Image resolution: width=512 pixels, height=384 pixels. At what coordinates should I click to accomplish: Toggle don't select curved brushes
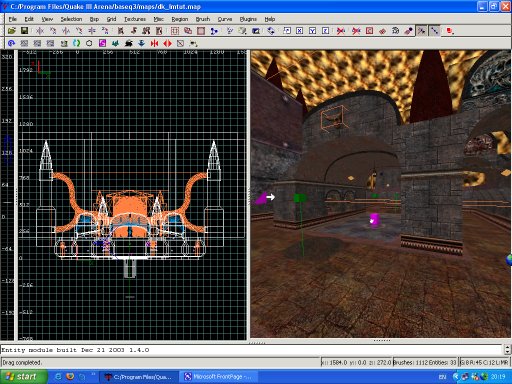(x=356, y=31)
